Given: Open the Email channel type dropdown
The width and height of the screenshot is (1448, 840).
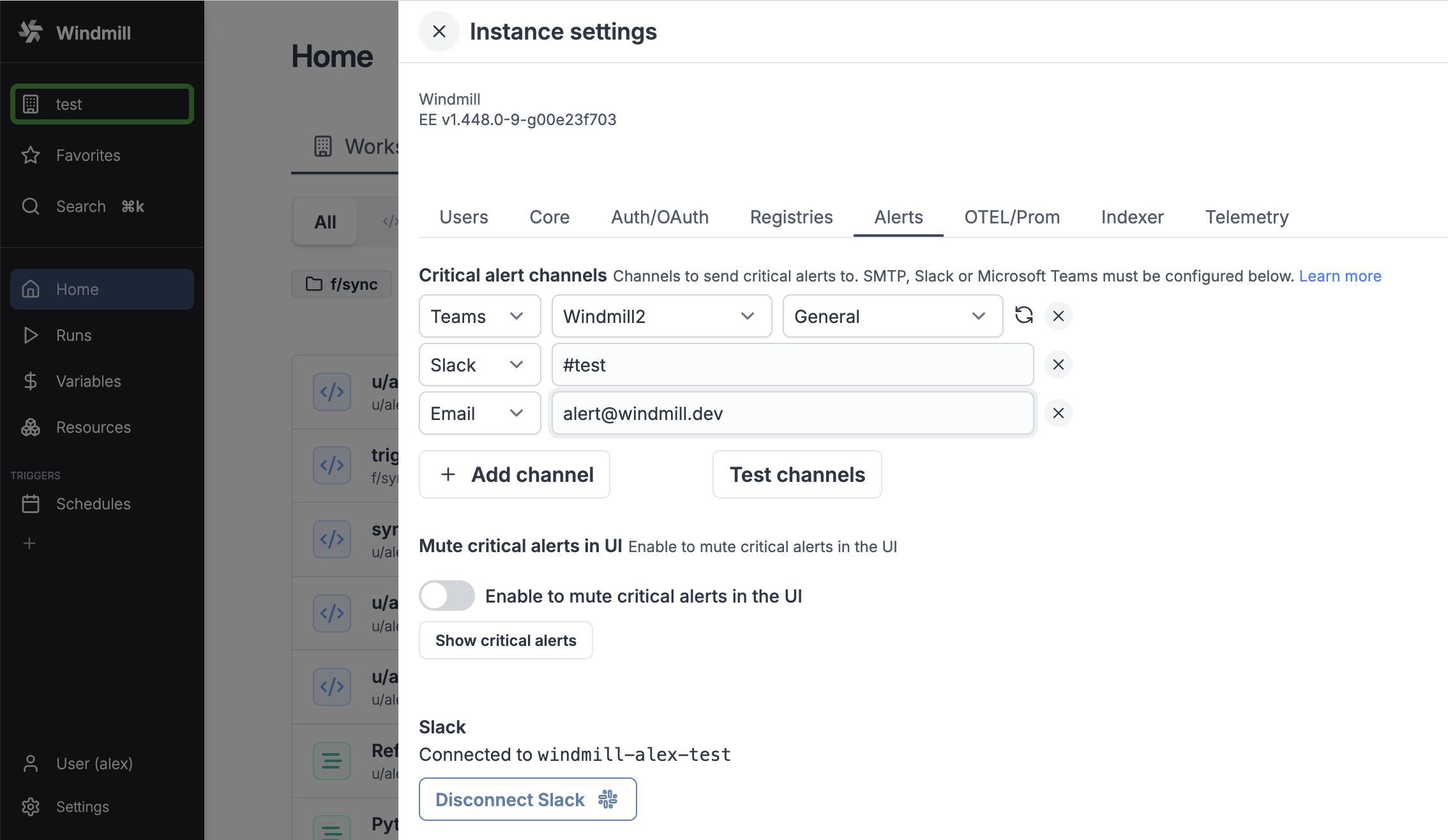Looking at the screenshot, I should 479,413.
